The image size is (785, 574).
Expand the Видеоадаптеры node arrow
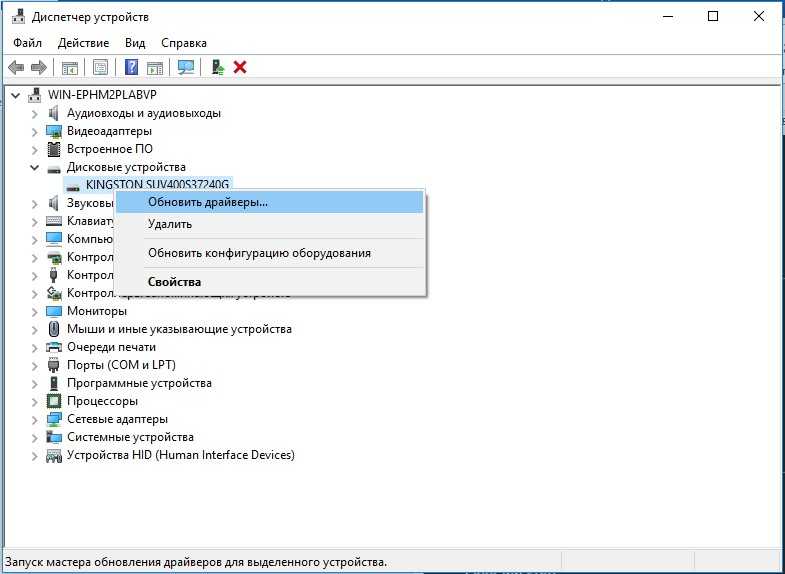pos(35,132)
